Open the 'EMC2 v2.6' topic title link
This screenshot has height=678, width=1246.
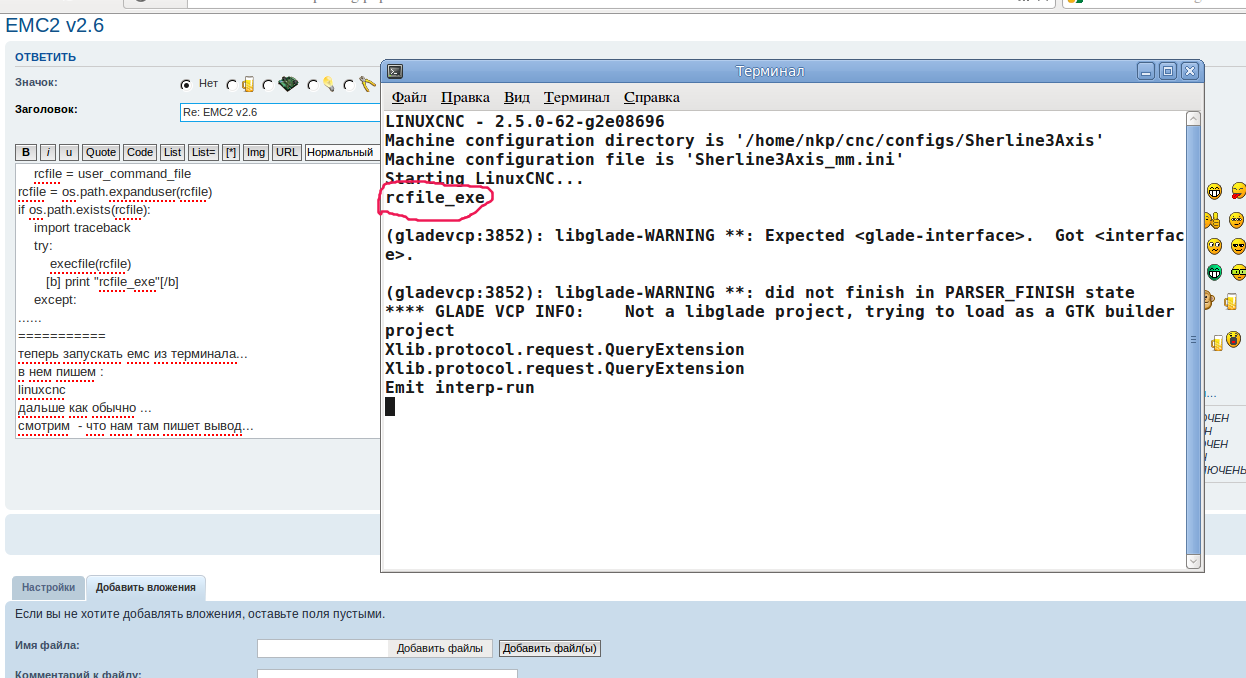[x=55, y=26]
